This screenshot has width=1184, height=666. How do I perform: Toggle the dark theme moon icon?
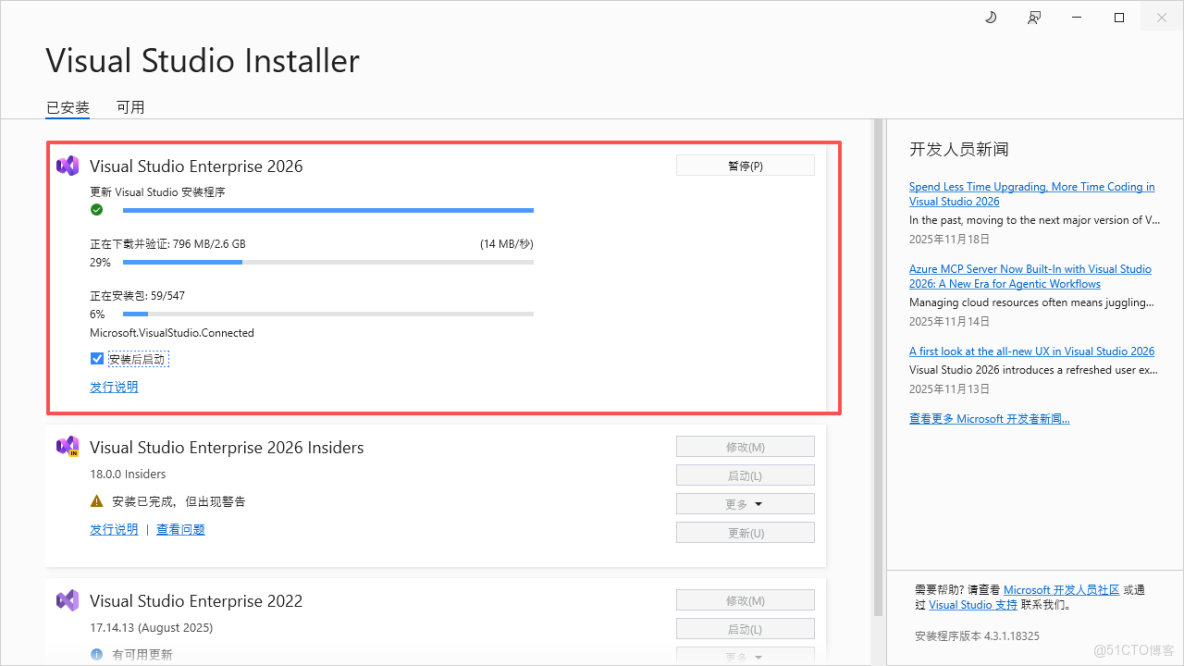tap(990, 17)
